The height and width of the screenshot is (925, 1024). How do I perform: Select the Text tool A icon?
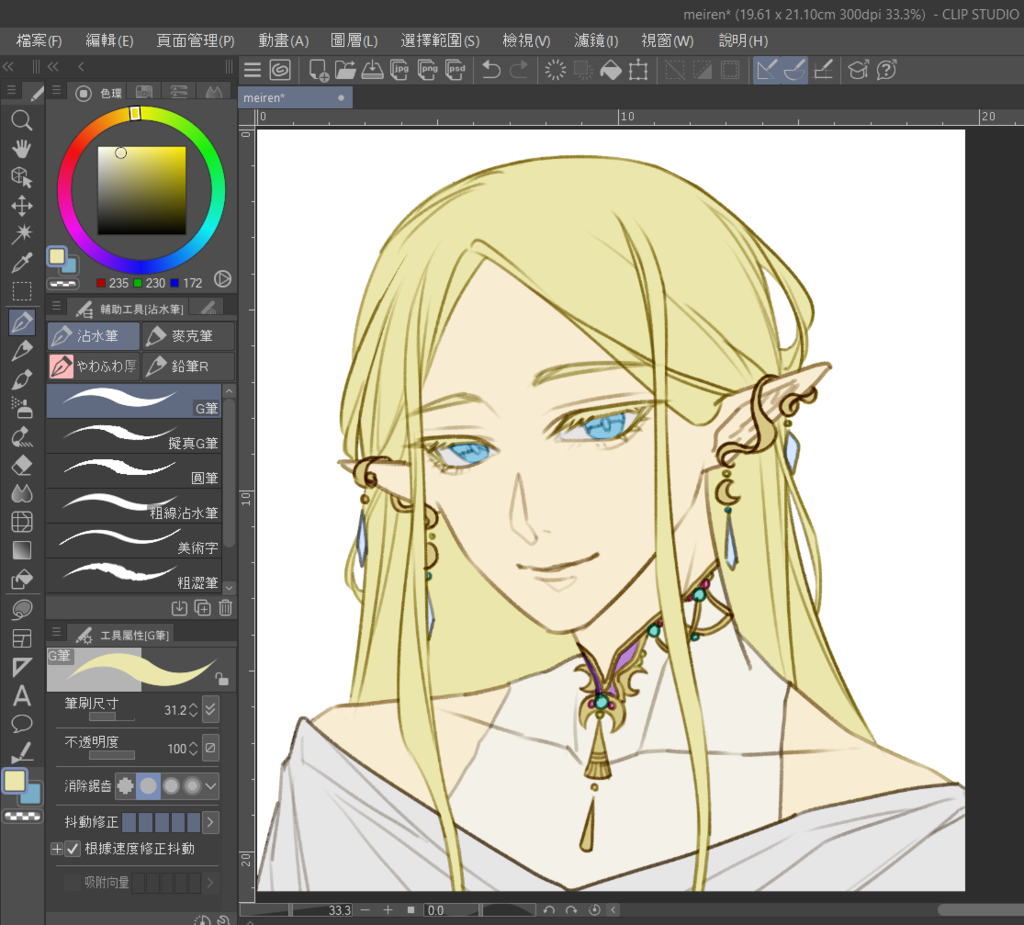(x=22, y=696)
